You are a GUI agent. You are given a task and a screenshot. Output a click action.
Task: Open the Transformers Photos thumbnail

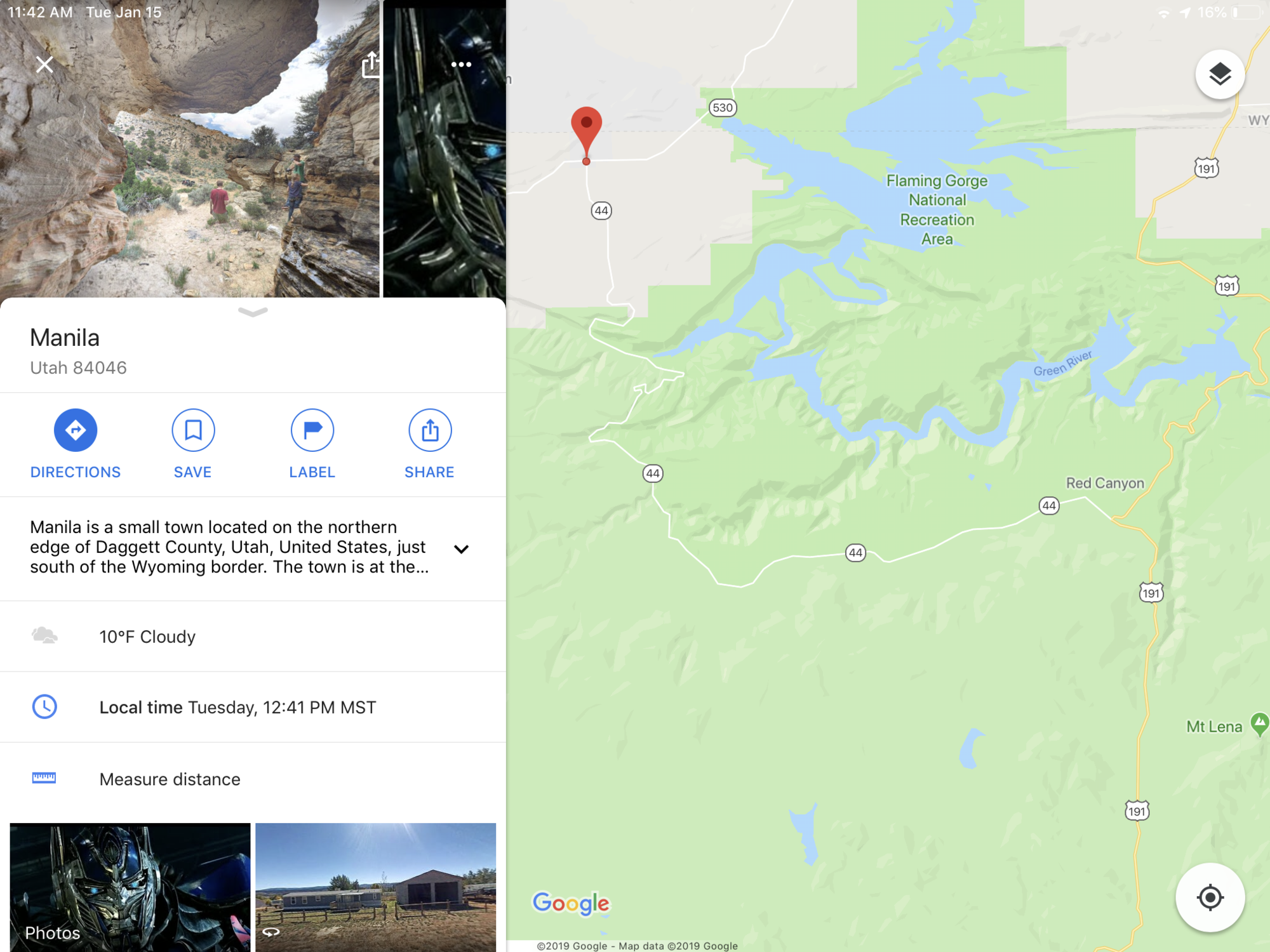coord(130,887)
